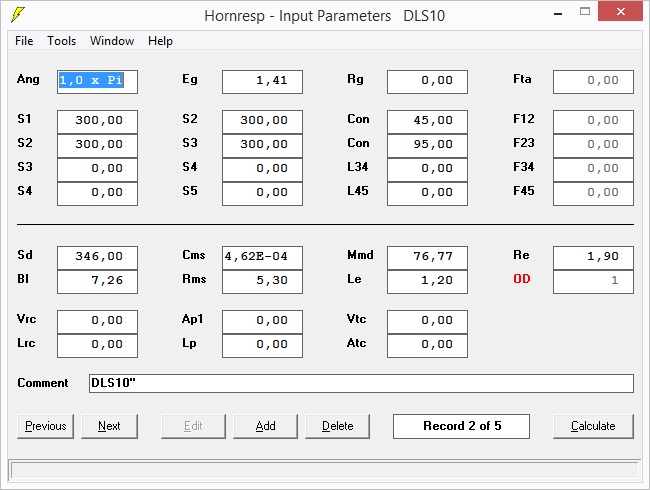Open the Help menu
Image resolution: width=650 pixels, height=490 pixels.
tap(160, 41)
